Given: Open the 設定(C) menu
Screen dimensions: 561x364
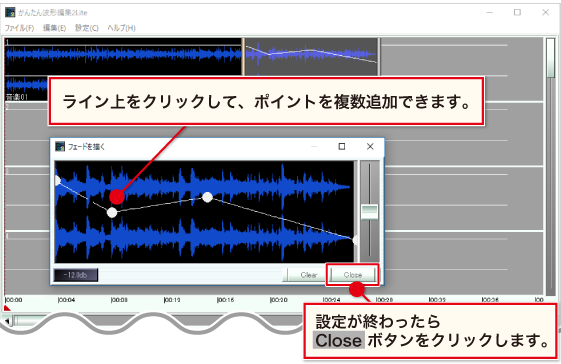Looking at the screenshot, I should (87, 28).
